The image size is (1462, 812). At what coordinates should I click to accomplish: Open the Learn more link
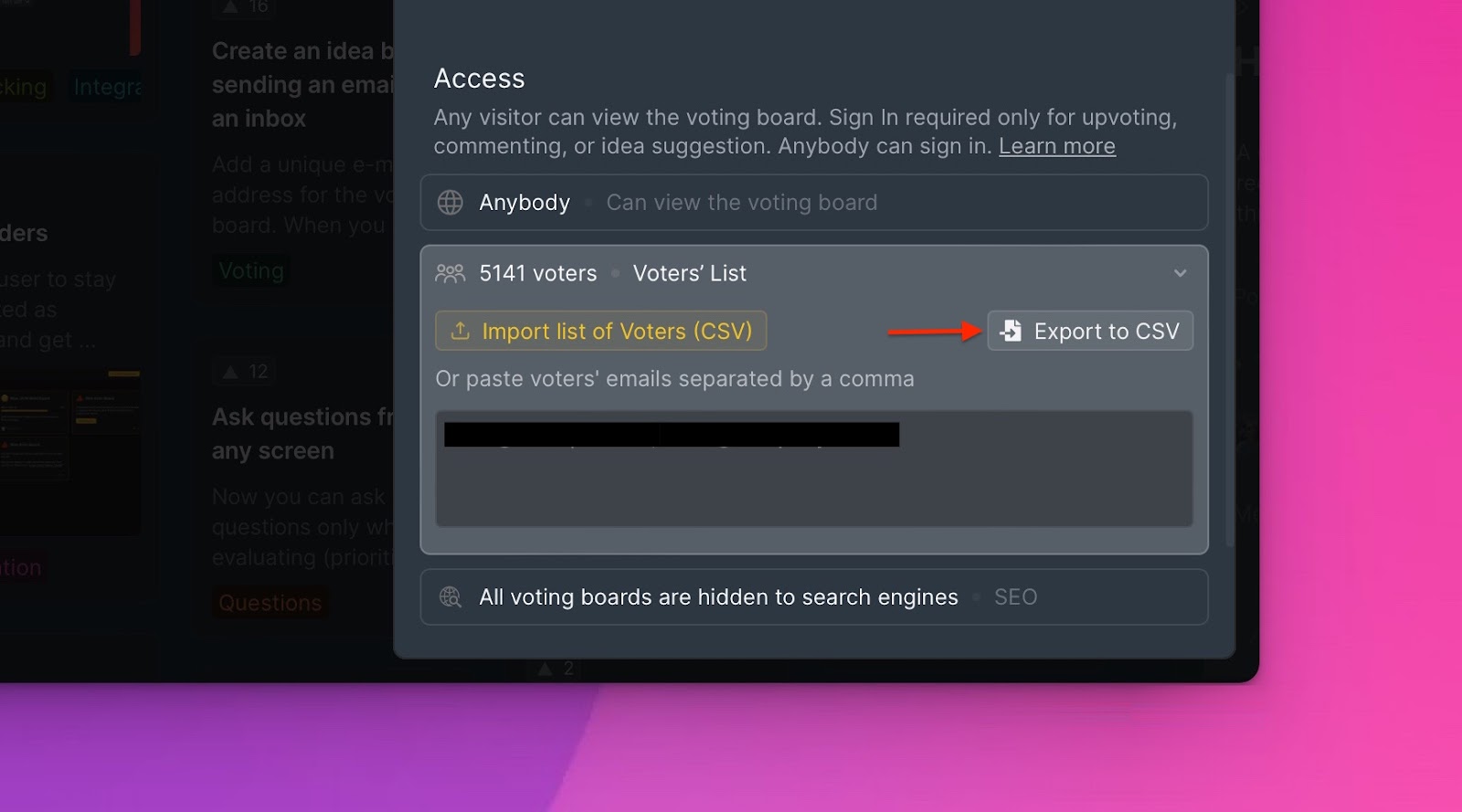(1056, 146)
